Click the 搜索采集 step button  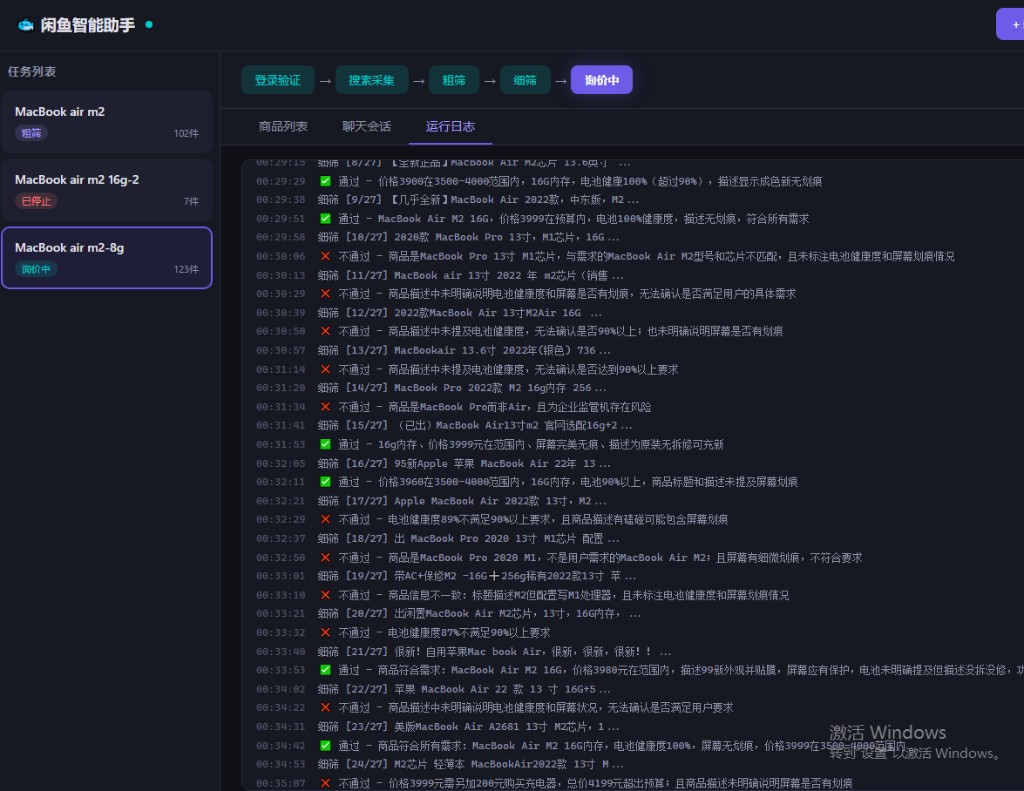(x=371, y=80)
